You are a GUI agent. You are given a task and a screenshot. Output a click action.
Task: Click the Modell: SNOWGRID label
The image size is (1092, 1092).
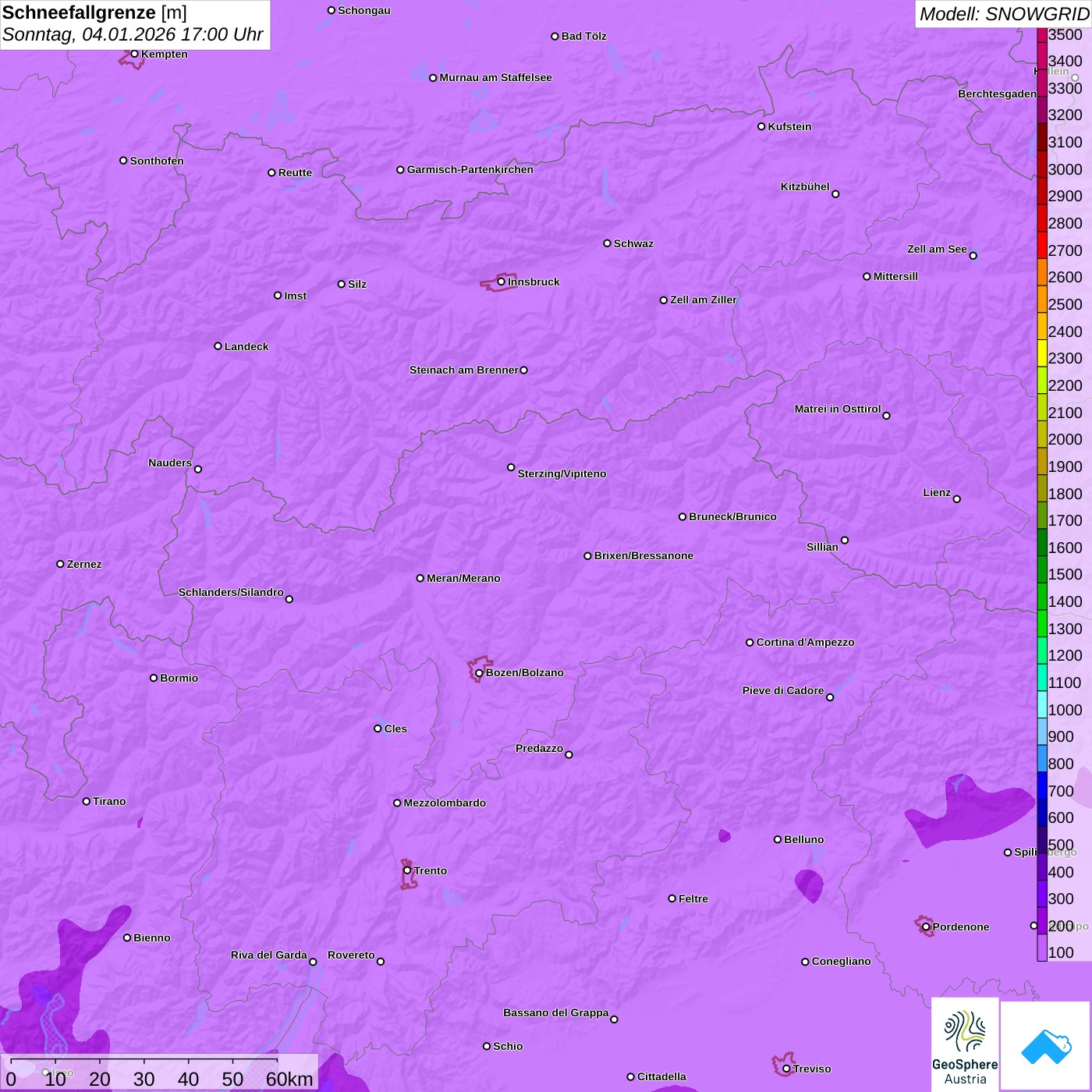(1004, 14)
